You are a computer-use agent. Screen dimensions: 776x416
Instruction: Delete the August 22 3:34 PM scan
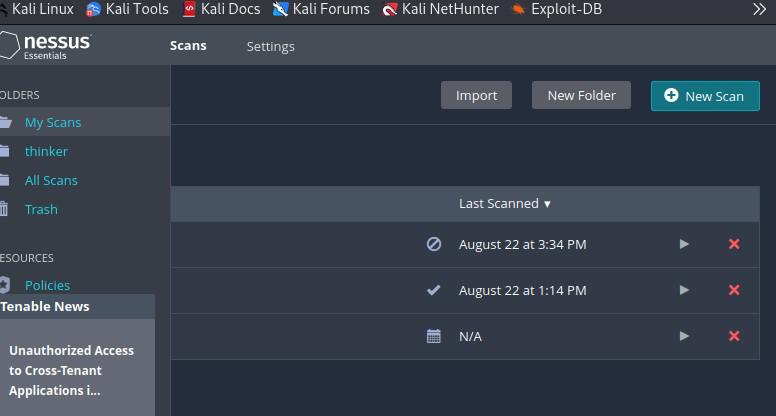coord(734,244)
